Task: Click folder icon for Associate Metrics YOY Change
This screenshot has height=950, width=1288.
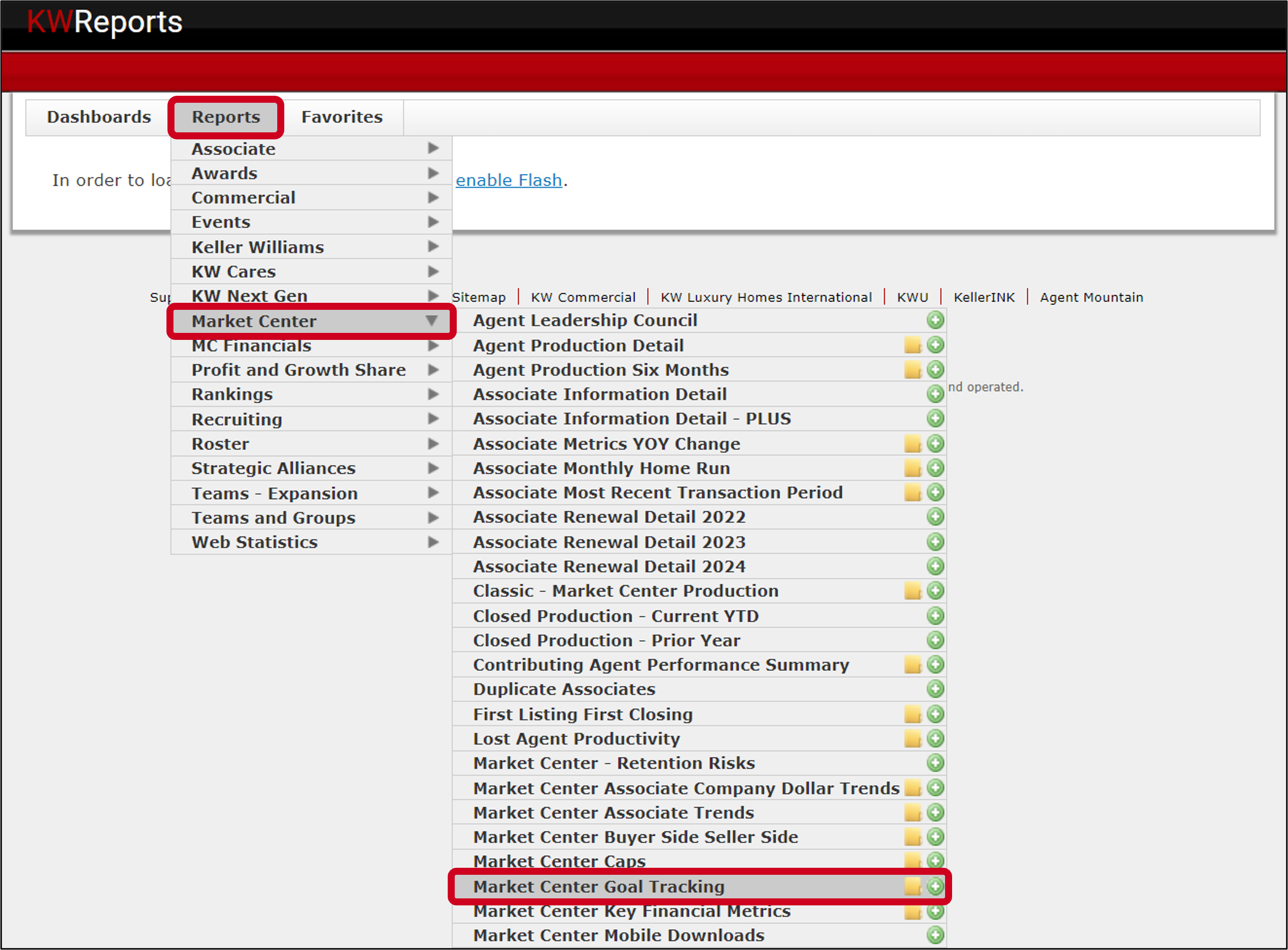Action: coord(912,444)
